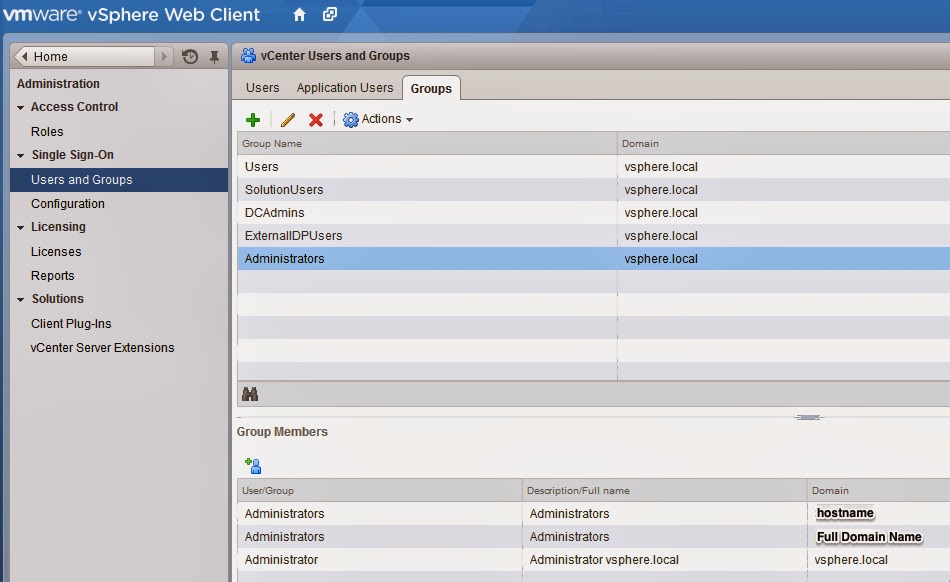Pin the navigator with the pin icon
This screenshot has height=582, width=950.
pyautogui.click(x=214, y=56)
